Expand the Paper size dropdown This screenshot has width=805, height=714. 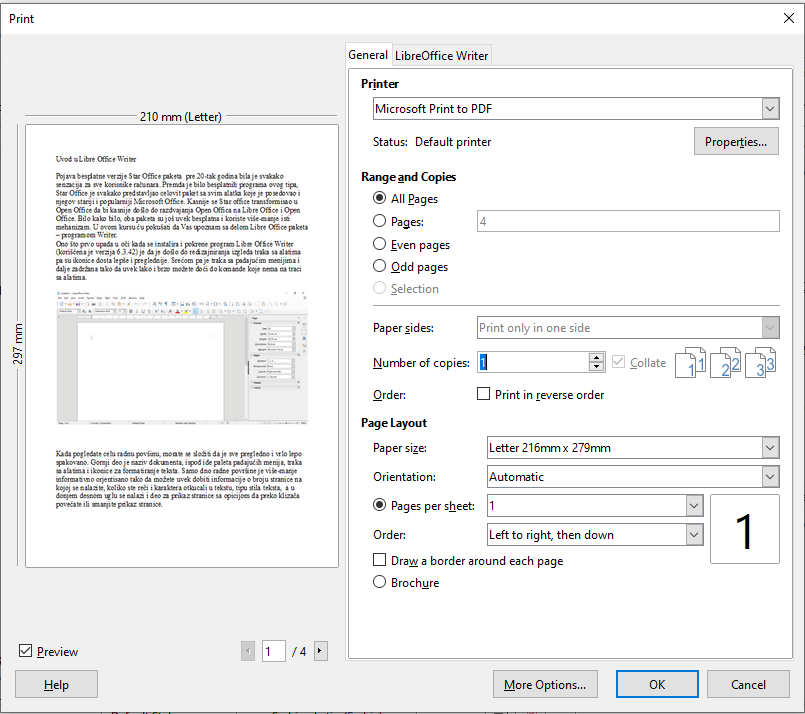pyautogui.click(x=769, y=447)
